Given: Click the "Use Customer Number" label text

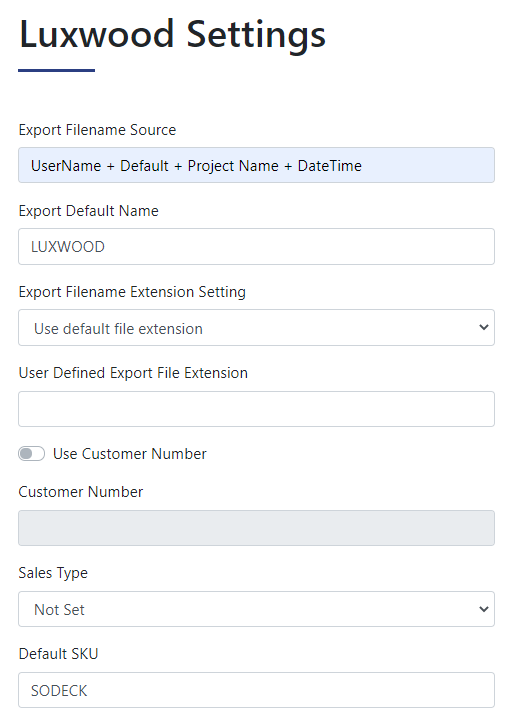Looking at the screenshot, I should click(x=130, y=454).
